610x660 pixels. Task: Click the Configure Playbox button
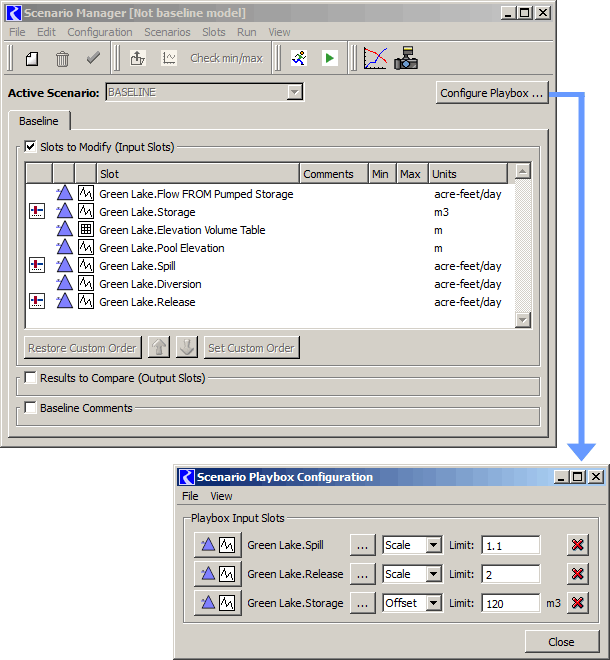(x=492, y=93)
